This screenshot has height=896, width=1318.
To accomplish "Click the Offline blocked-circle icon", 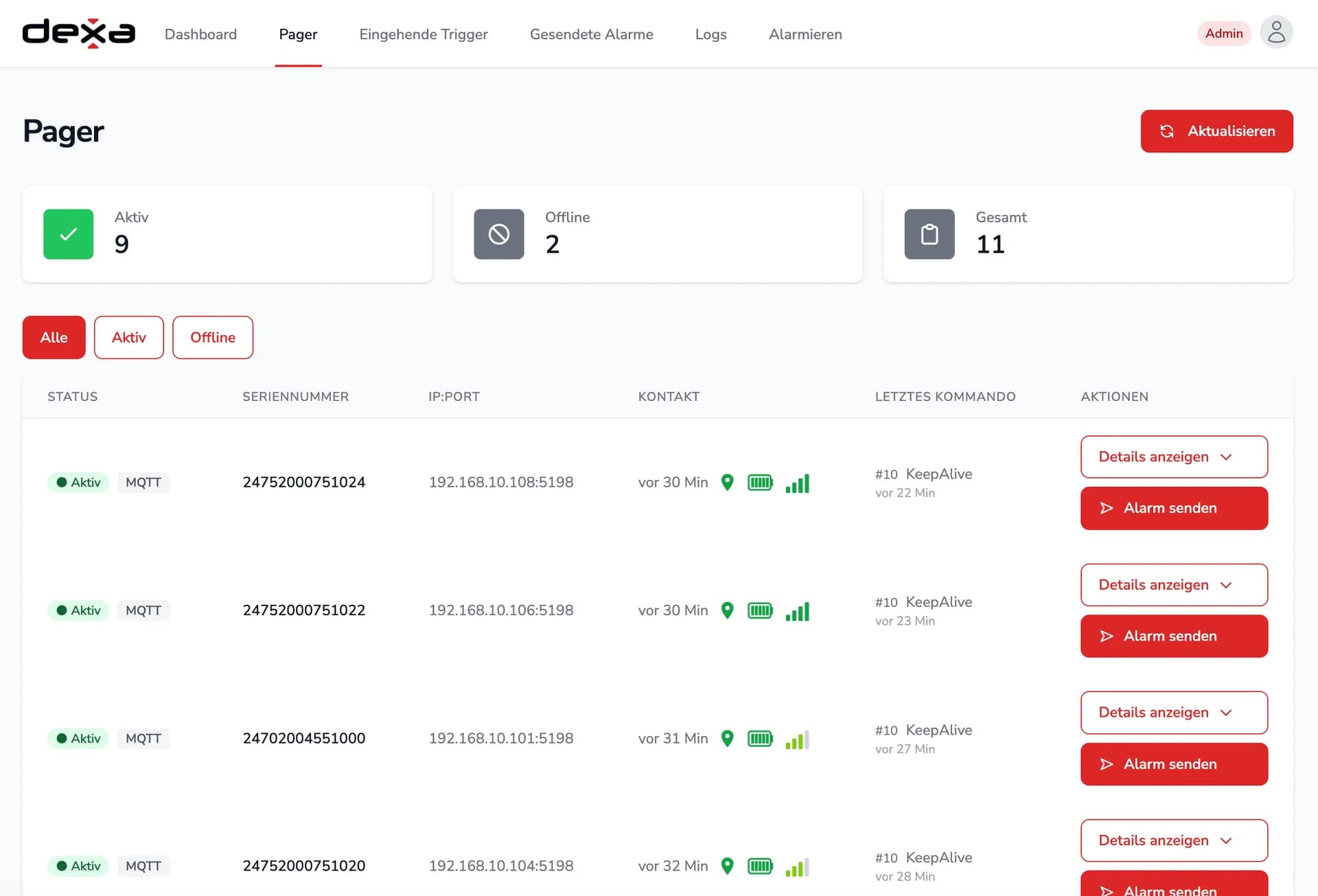I will pos(498,234).
